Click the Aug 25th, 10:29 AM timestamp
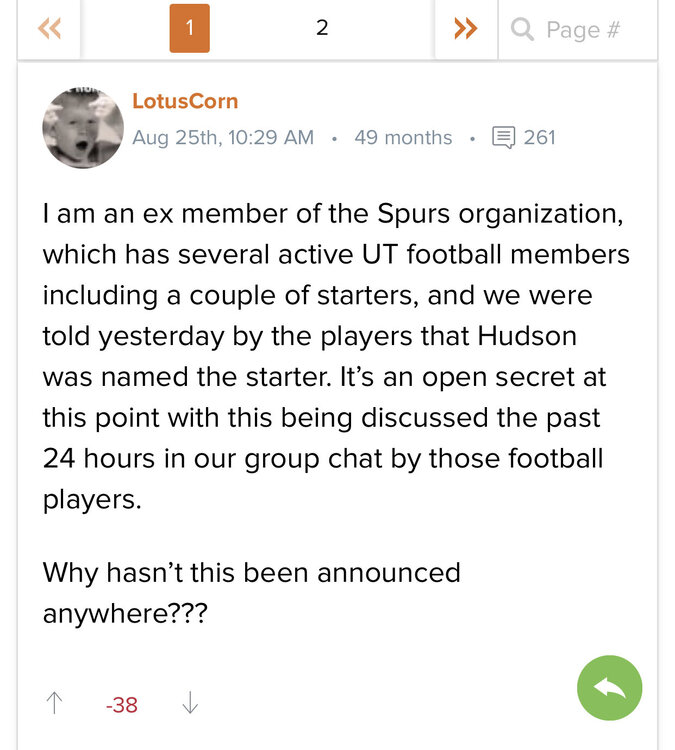Viewport: 675px width, 750px height. [223, 137]
